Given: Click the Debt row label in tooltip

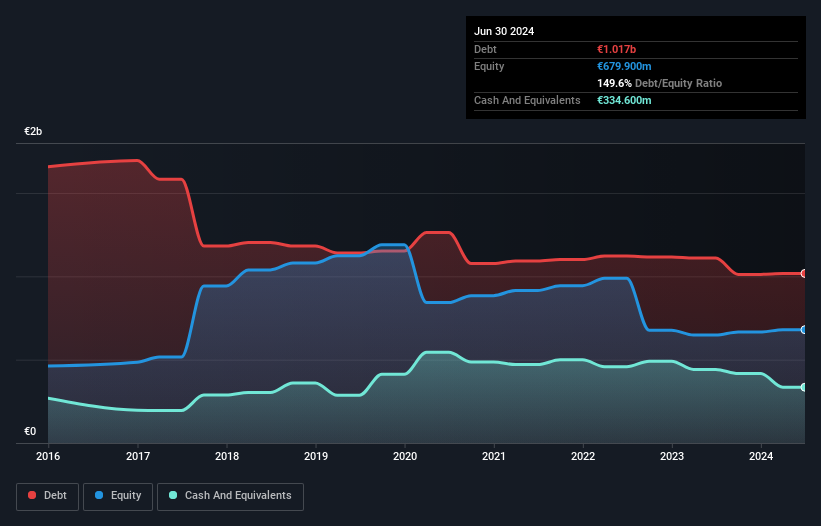Looking at the screenshot, I should (x=485, y=49).
